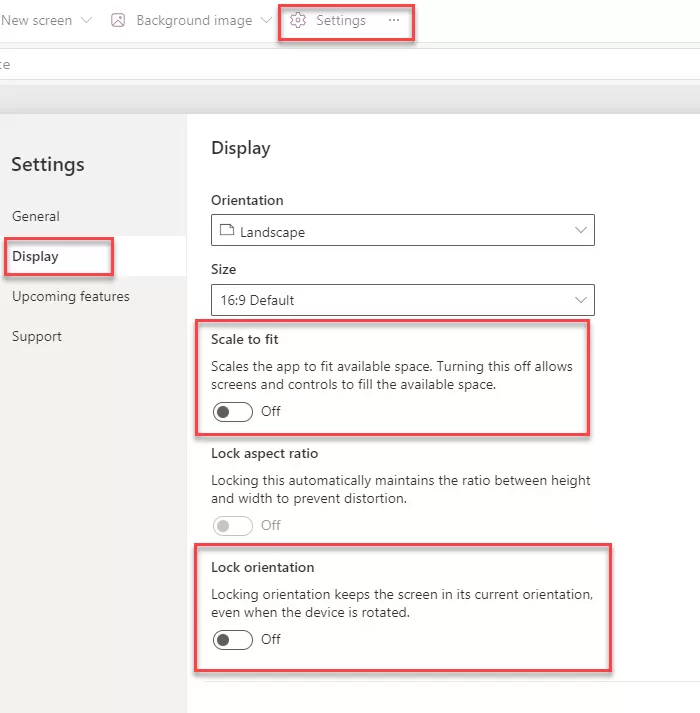Open the Background image dropdown arrow
The image size is (700, 713).
265,20
